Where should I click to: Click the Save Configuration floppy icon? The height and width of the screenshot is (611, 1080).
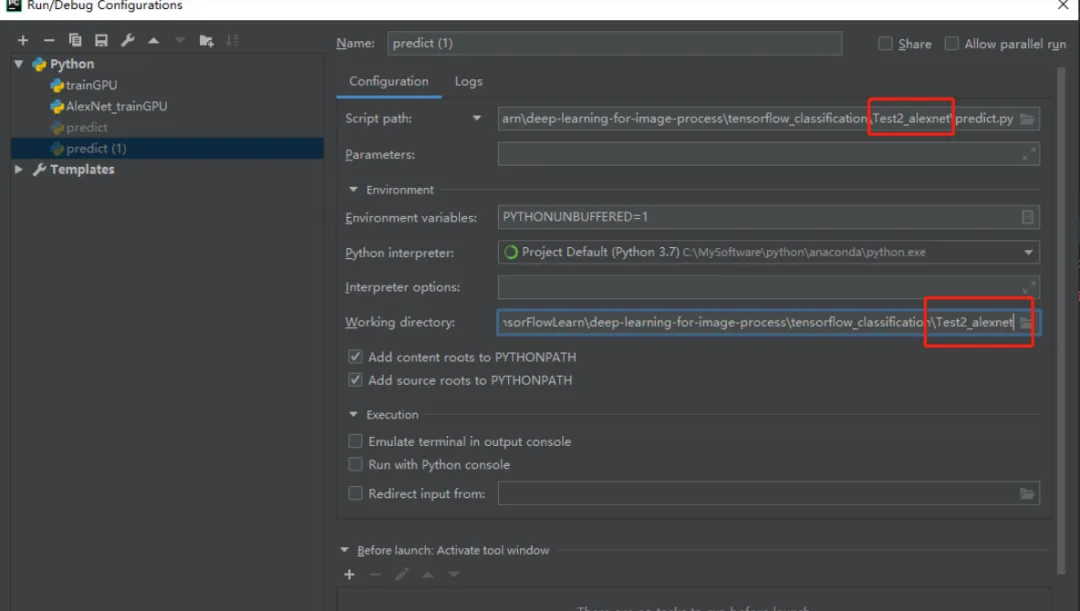[101, 41]
